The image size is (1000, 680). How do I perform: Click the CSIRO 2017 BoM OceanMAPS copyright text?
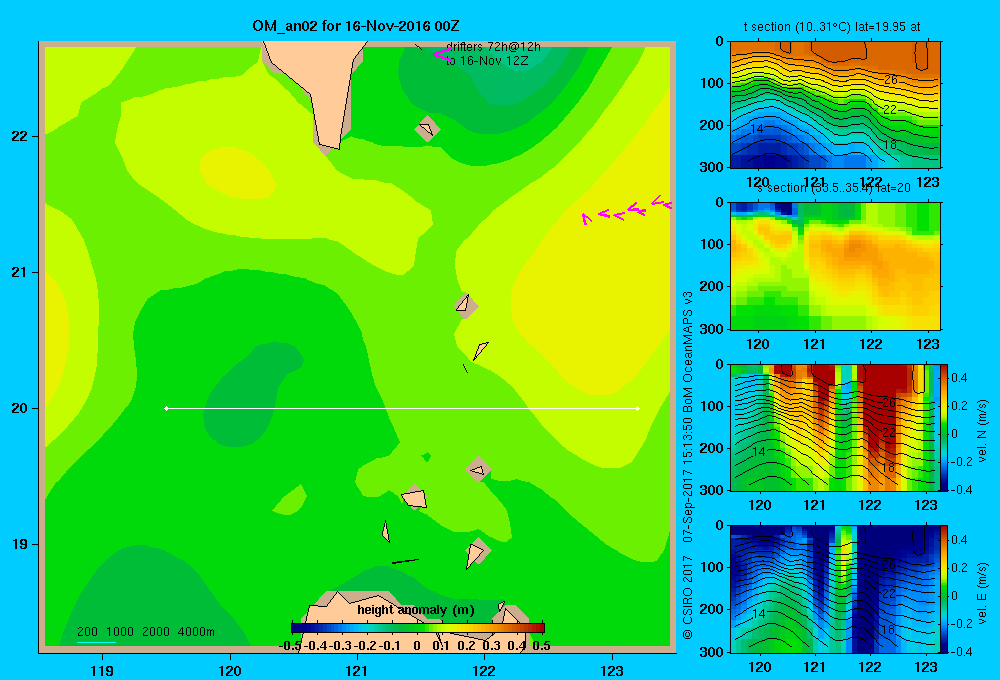pyautogui.click(x=688, y=465)
